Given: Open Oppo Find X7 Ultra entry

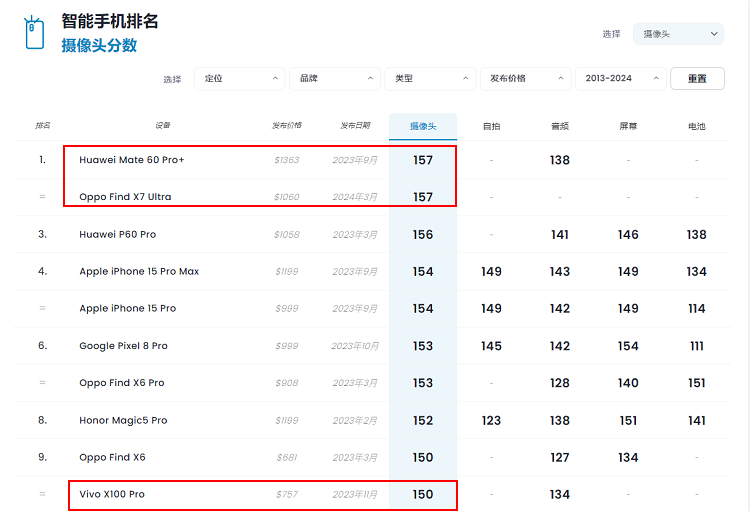Looking at the screenshot, I should [x=125, y=197].
